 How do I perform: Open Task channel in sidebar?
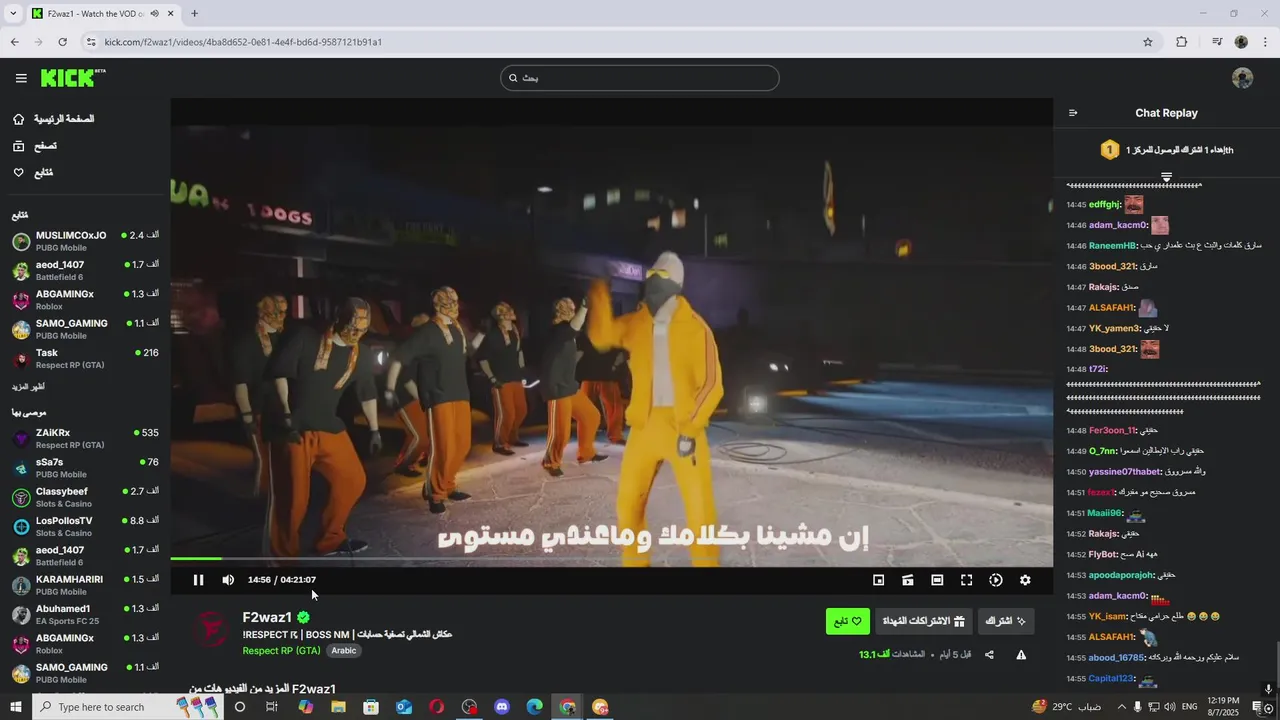85,358
